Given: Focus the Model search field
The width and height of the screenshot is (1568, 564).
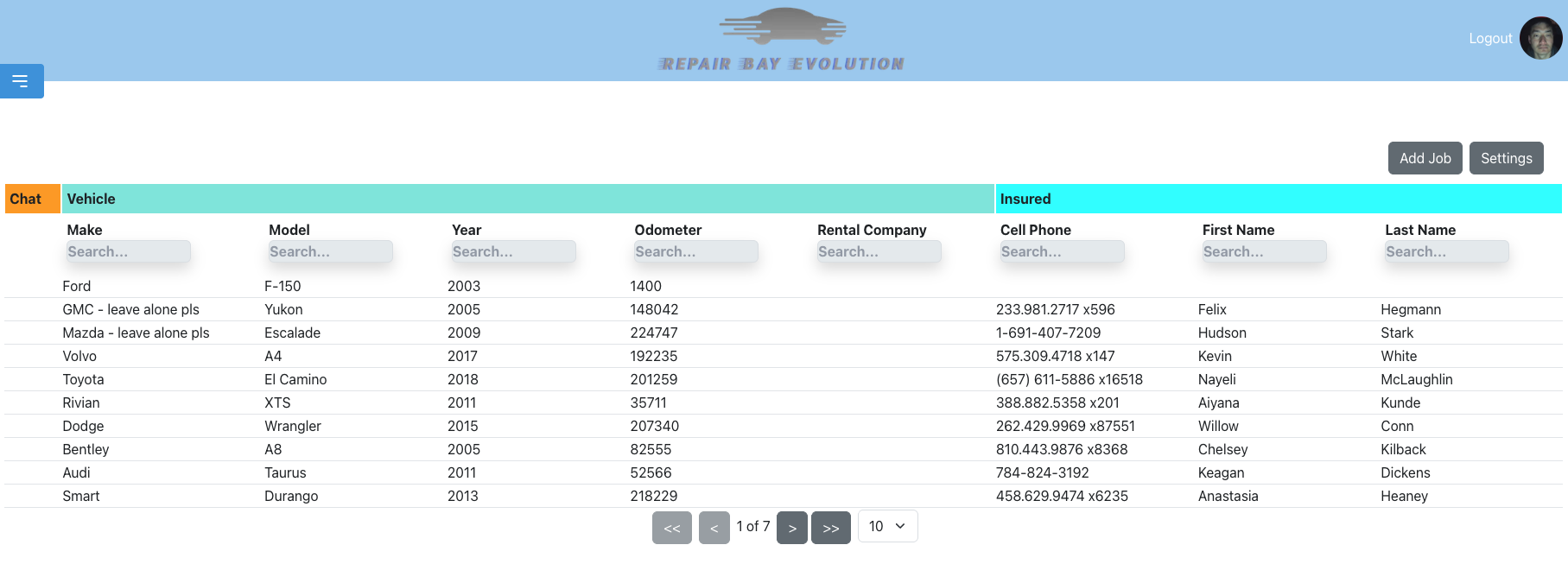Looking at the screenshot, I should pos(330,251).
